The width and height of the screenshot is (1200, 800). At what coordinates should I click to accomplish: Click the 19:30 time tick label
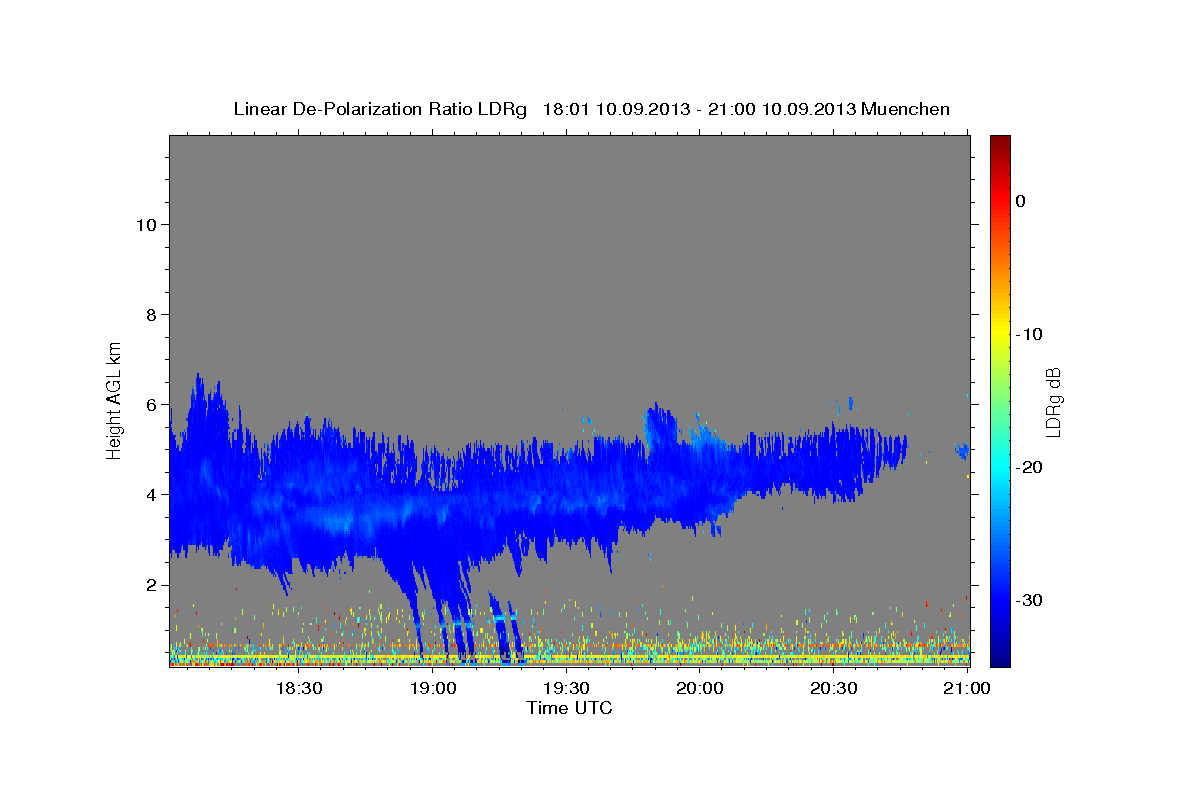point(566,688)
